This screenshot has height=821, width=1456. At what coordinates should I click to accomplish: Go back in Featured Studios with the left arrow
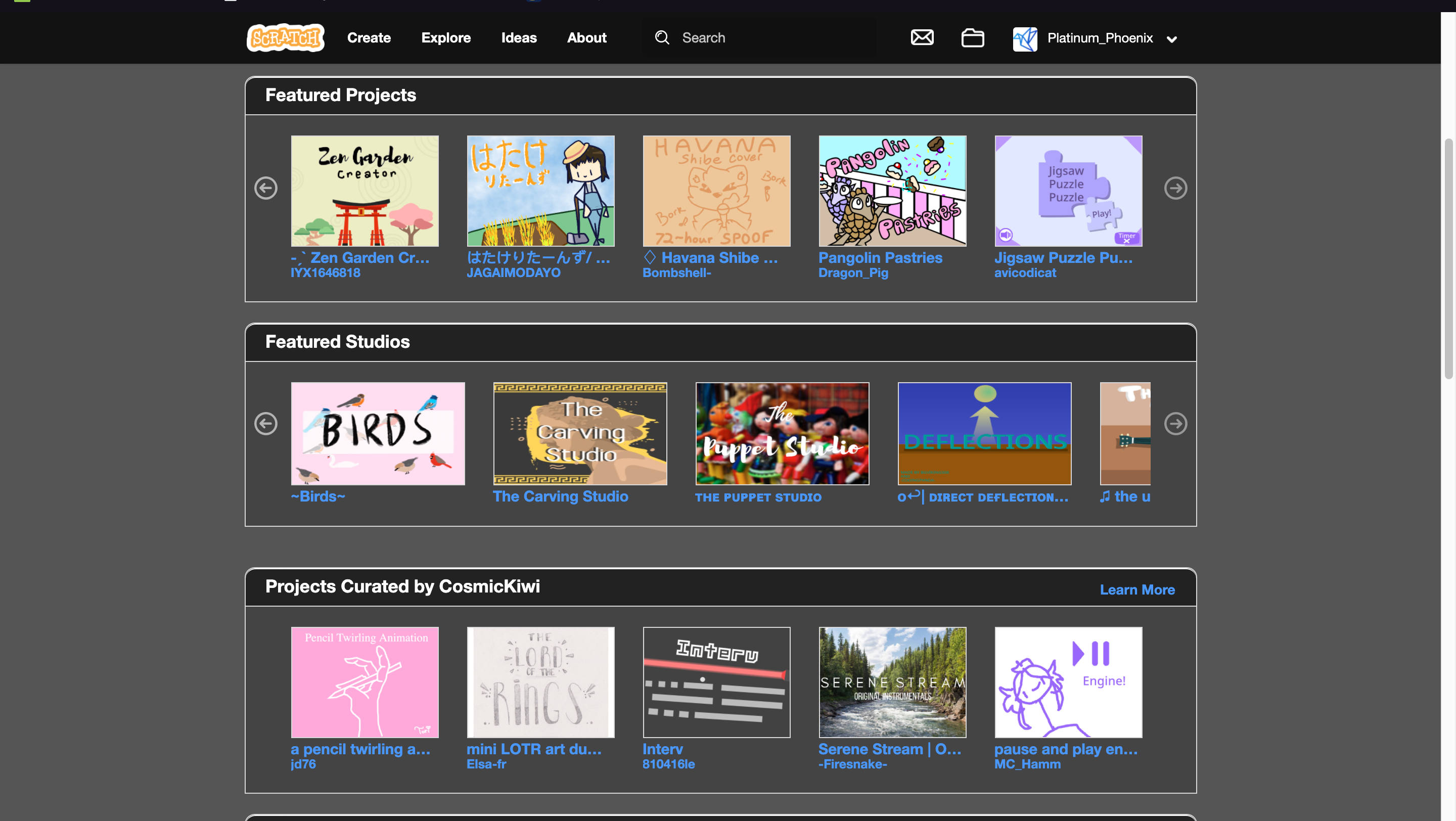tap(265, 423)
